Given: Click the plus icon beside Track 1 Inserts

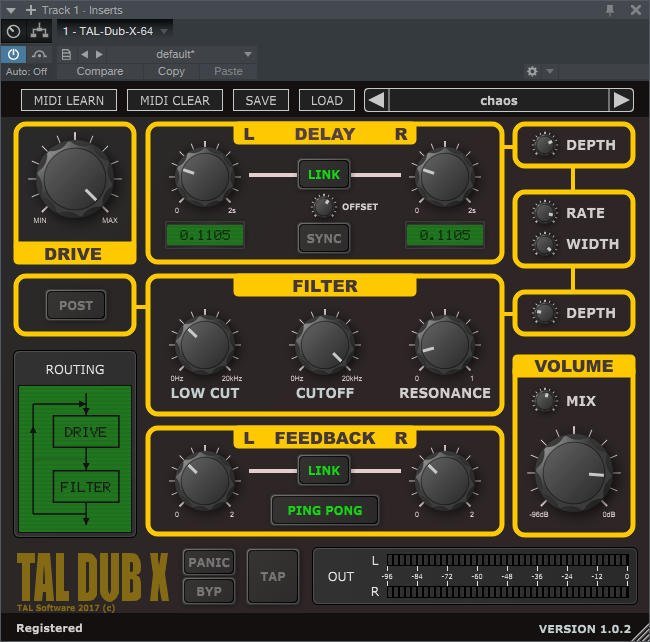Looking at the screenshot, I should (x=31, y=10).
